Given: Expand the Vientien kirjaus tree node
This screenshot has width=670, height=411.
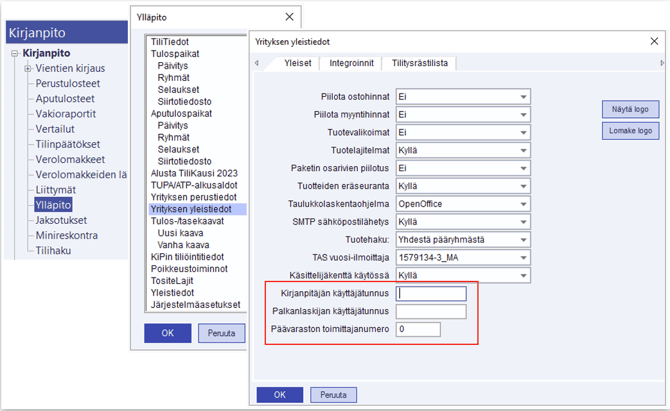Looking at the screenshot, I should [28, 69].
